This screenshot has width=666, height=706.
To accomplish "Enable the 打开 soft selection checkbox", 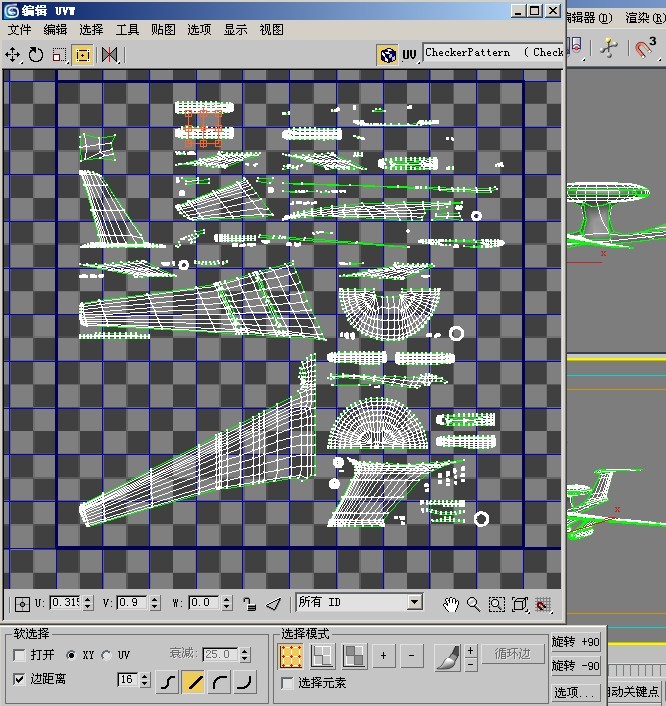I will tap(20, 655).
